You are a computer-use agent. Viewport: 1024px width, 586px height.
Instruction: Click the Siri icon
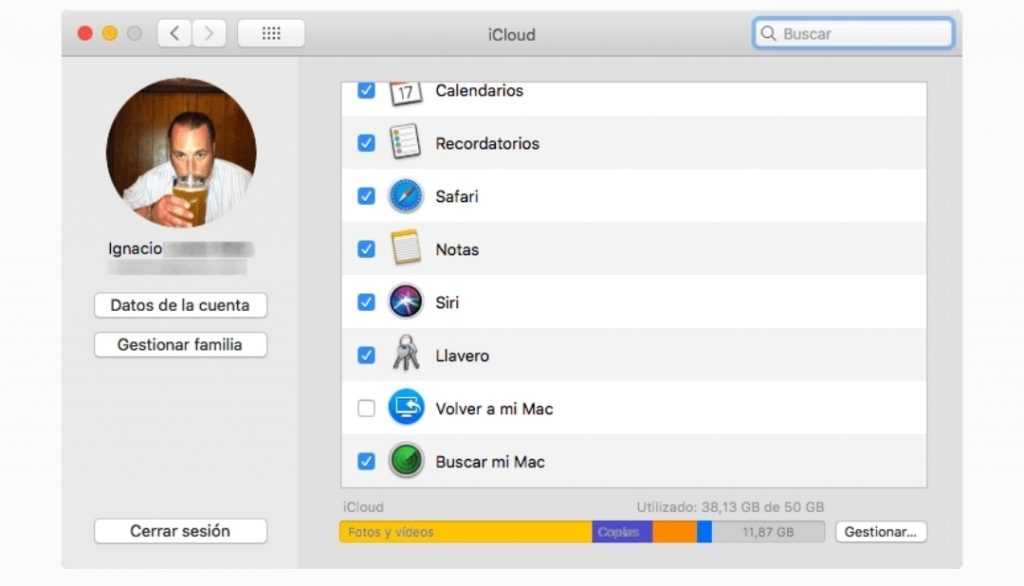click(x=406, y=302)
